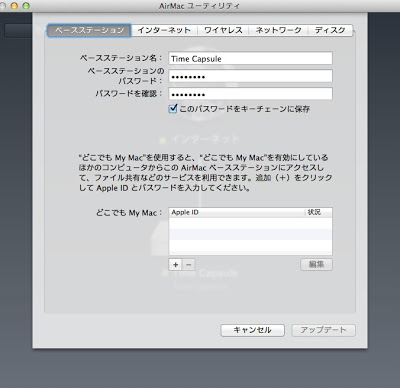
Task: Open the ディスク tab
Action: (x=330, y=30)
